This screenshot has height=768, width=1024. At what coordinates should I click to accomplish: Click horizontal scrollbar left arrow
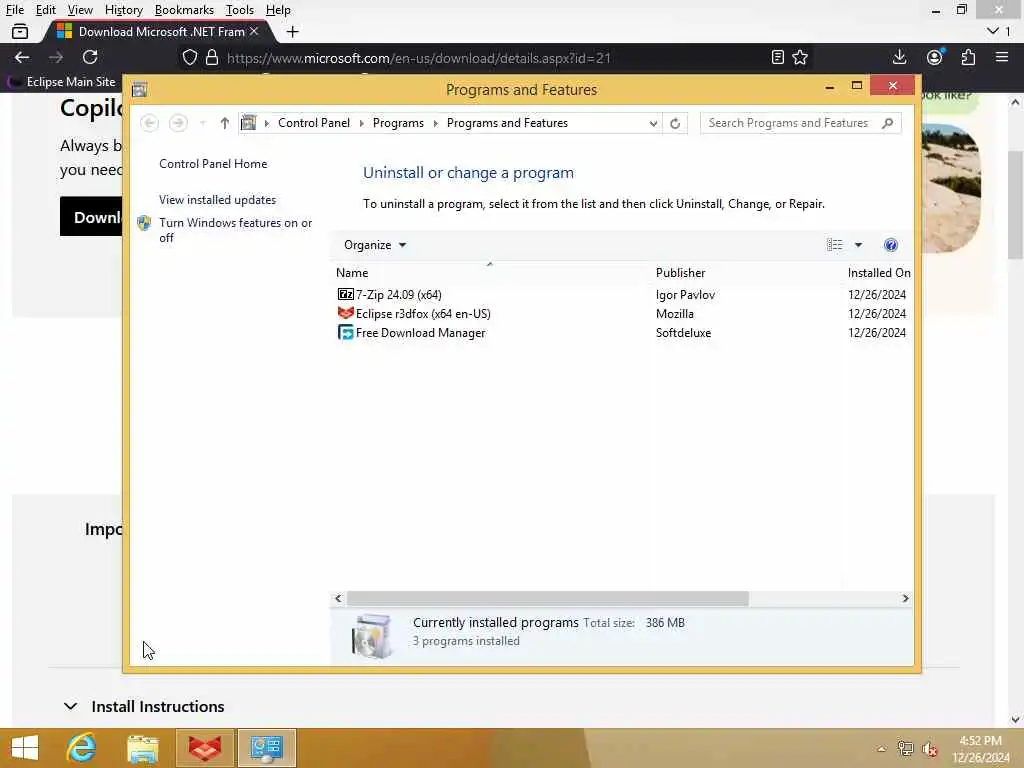(x=338, y=598)
